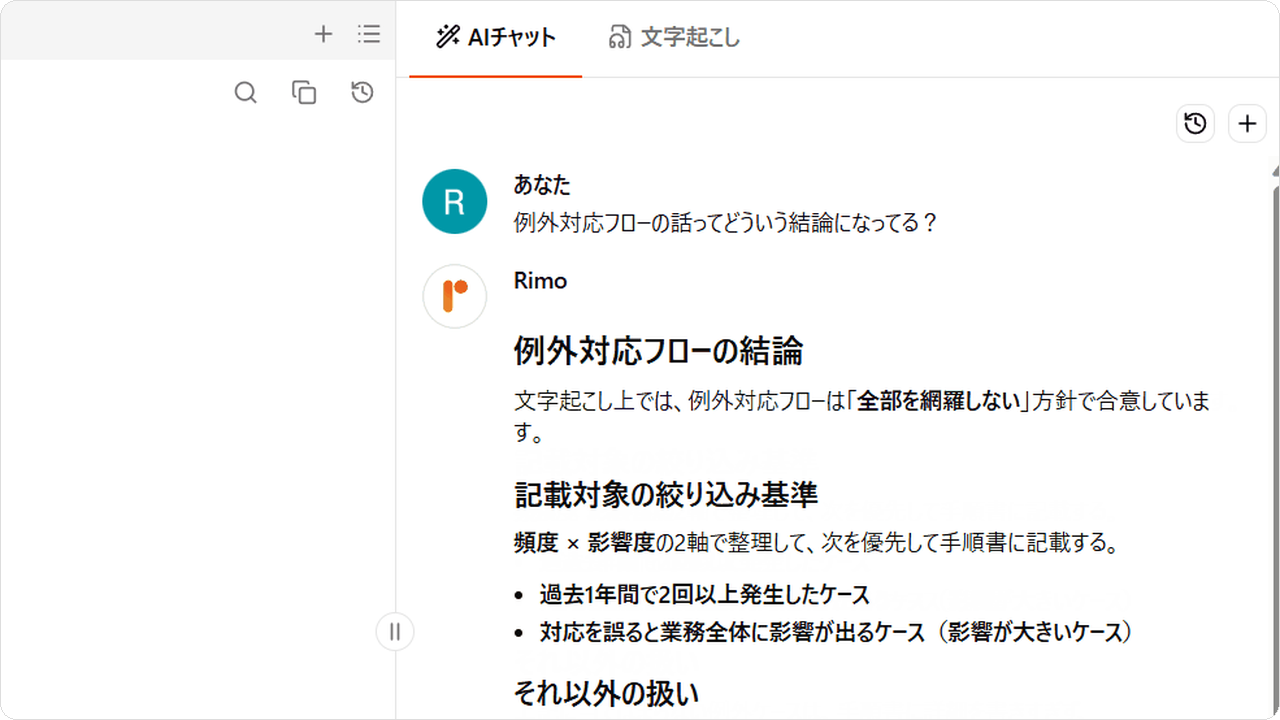Open history icon in left panel
1280x720 pixels.
click(362, 93)
